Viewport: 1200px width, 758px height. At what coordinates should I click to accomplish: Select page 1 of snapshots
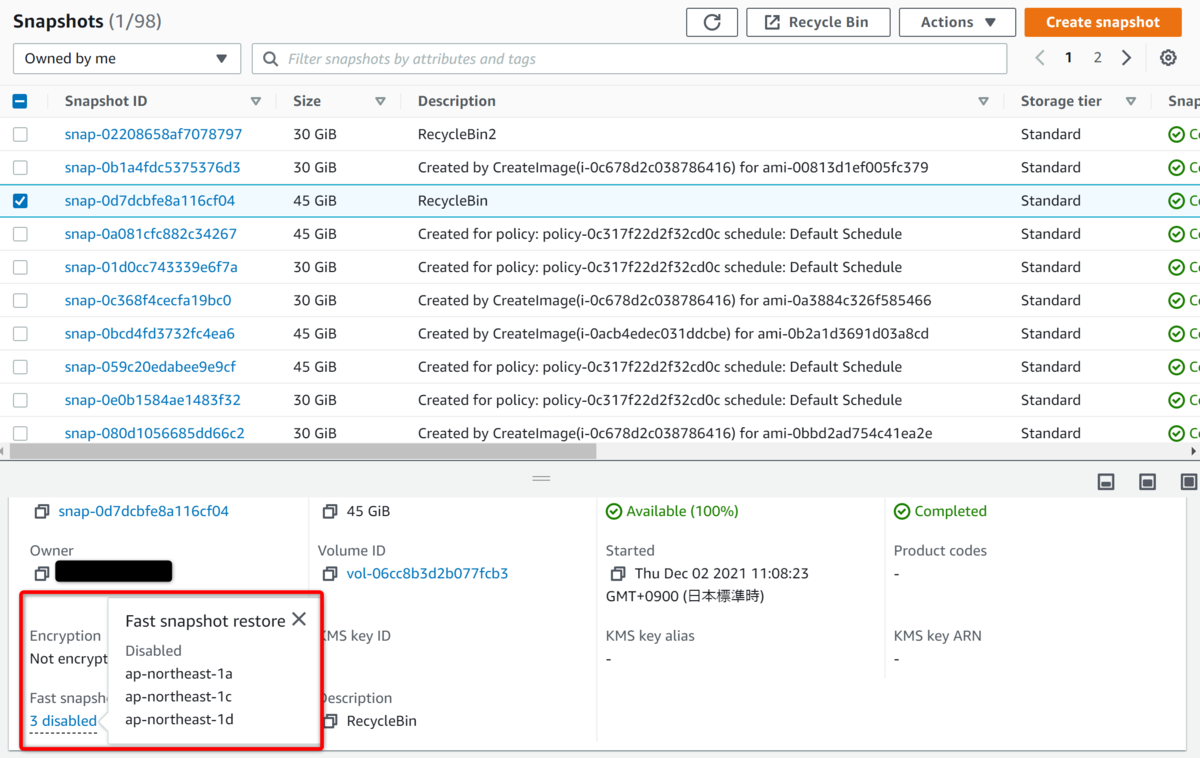click(1068, 58)
